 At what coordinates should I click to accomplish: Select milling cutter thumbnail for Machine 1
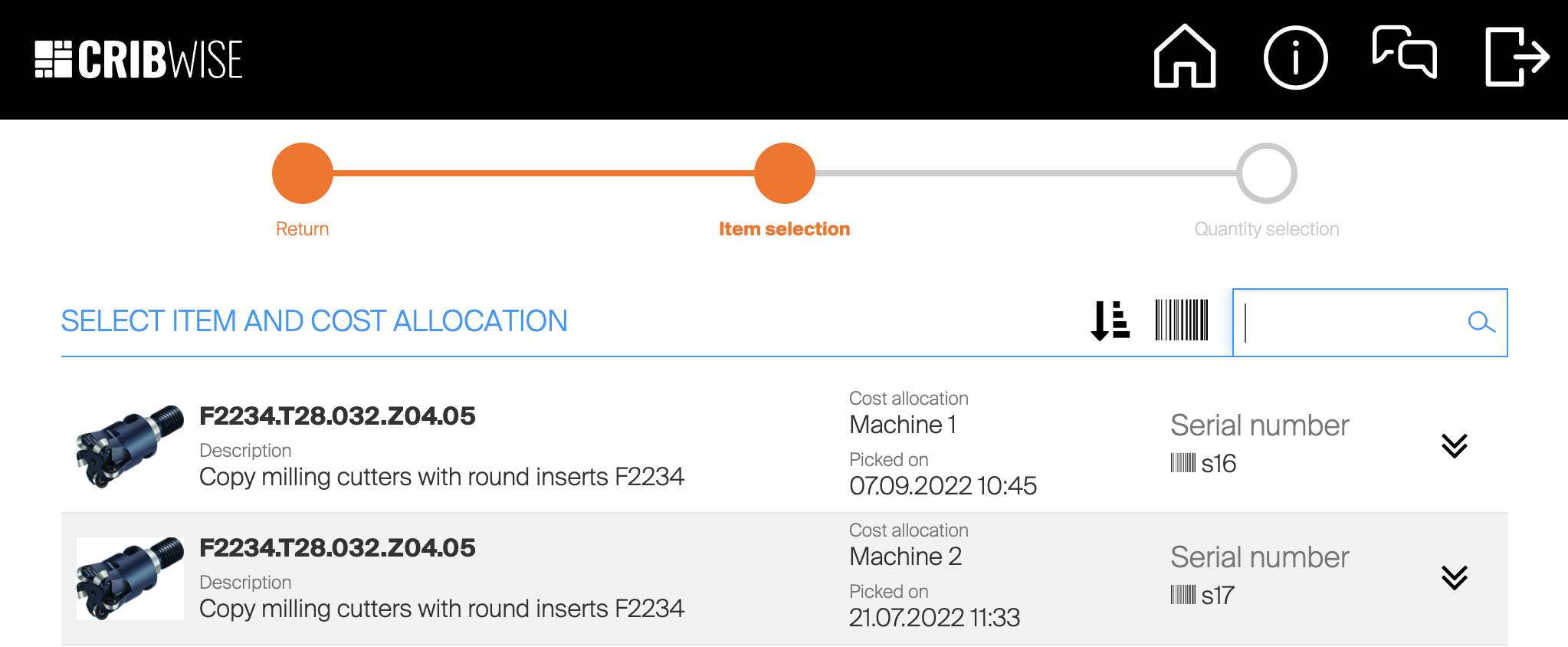[x=130, y=446]
